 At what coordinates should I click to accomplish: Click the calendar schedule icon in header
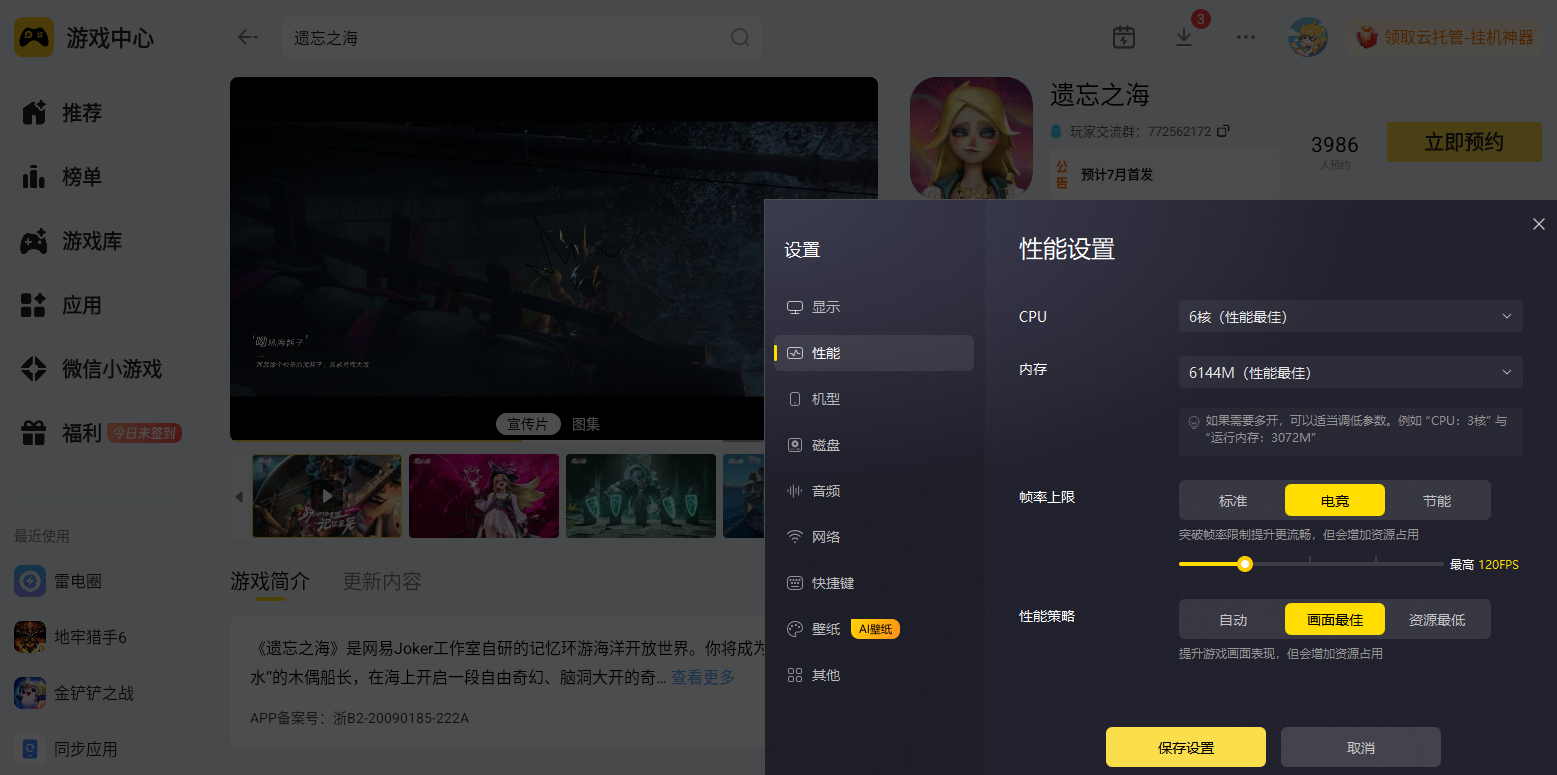(x=1124, y=37)
